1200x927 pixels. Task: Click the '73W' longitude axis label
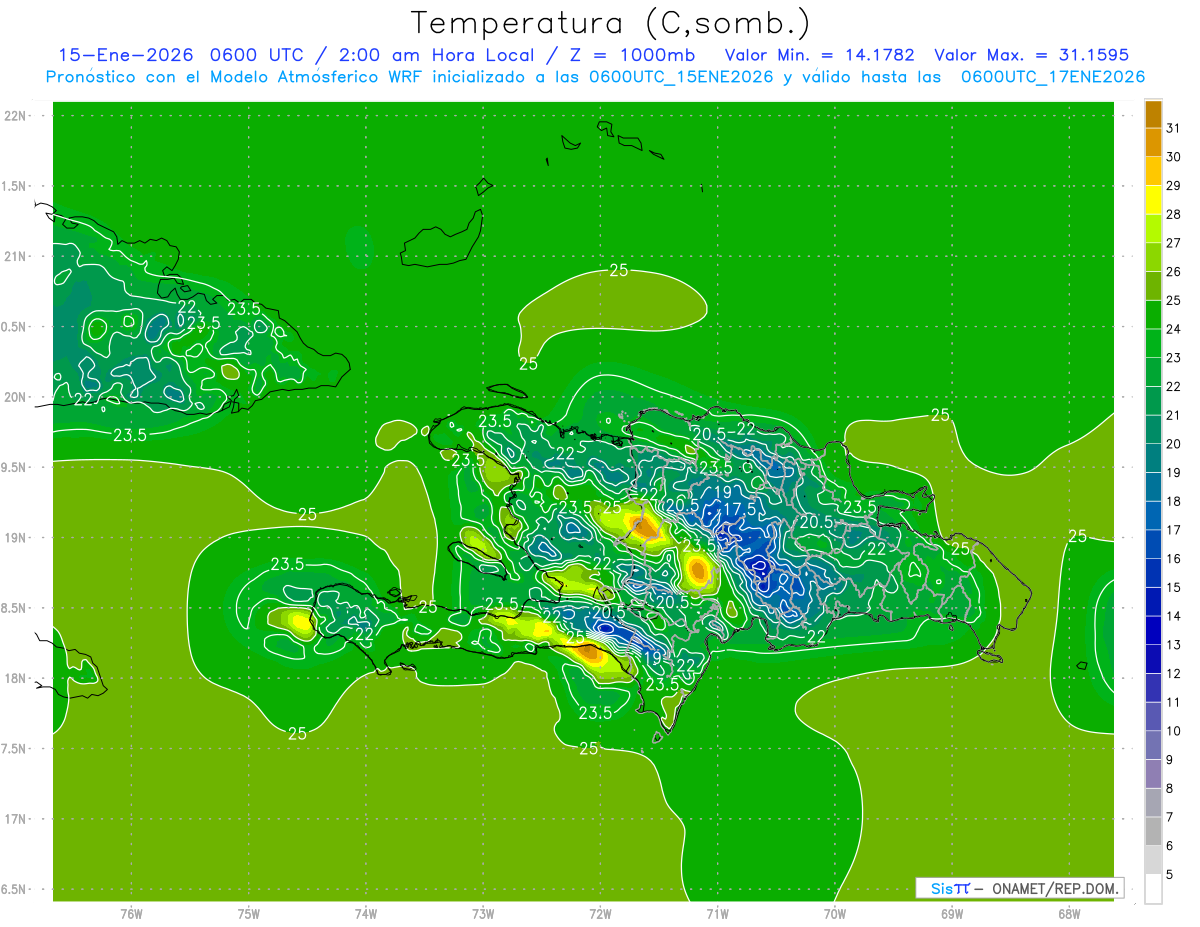coord(483,913)
